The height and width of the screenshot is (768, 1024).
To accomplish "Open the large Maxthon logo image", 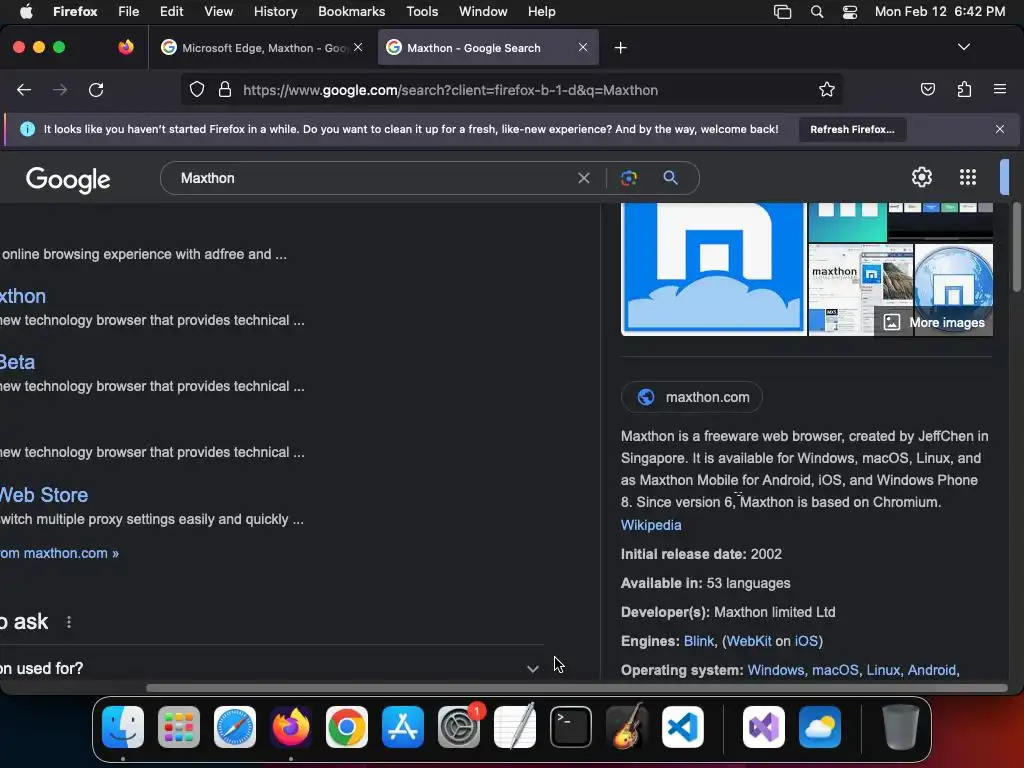I will click(714, 268).
